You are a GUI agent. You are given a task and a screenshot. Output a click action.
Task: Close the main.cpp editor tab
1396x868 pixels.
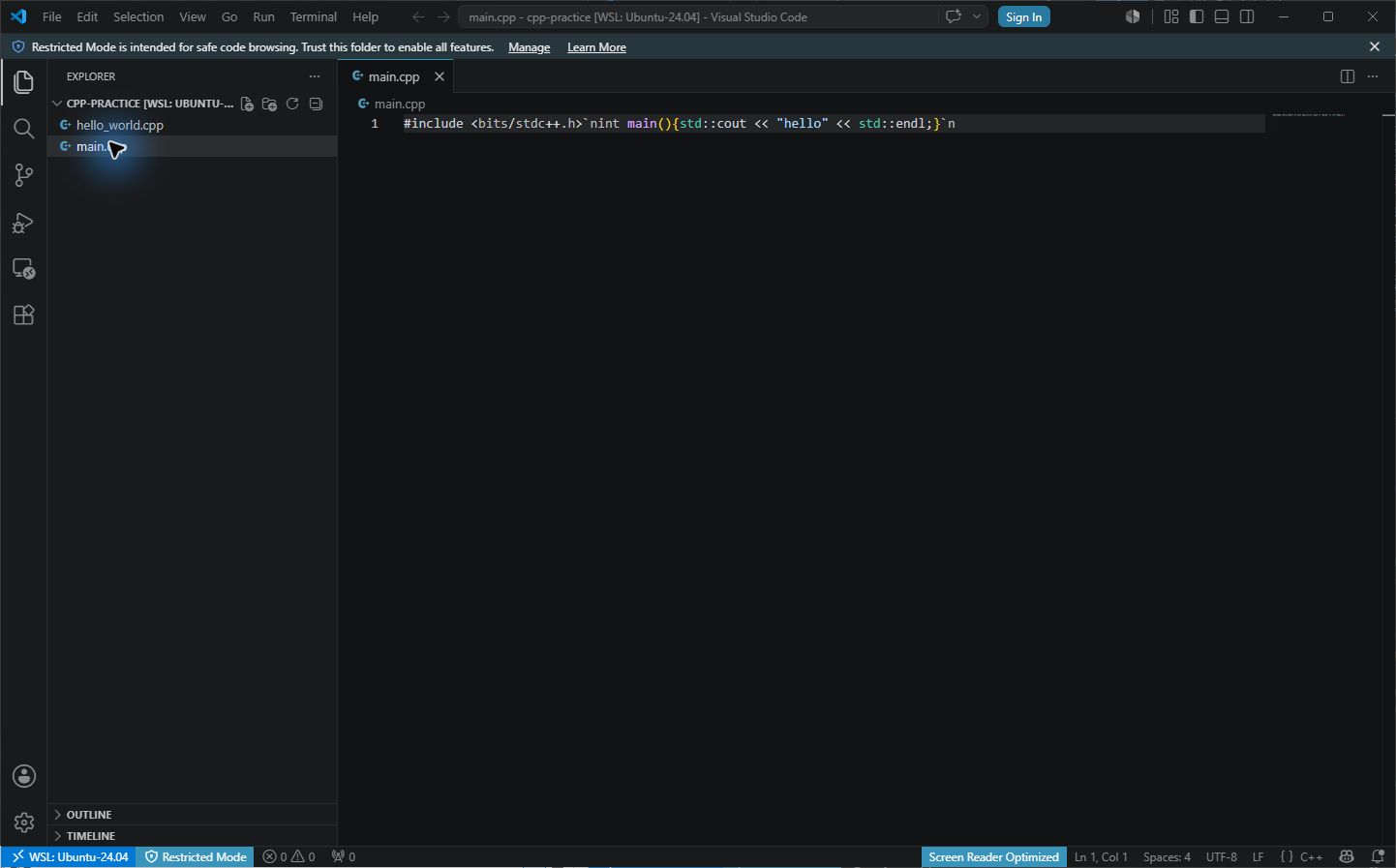(x=440, y=76)
